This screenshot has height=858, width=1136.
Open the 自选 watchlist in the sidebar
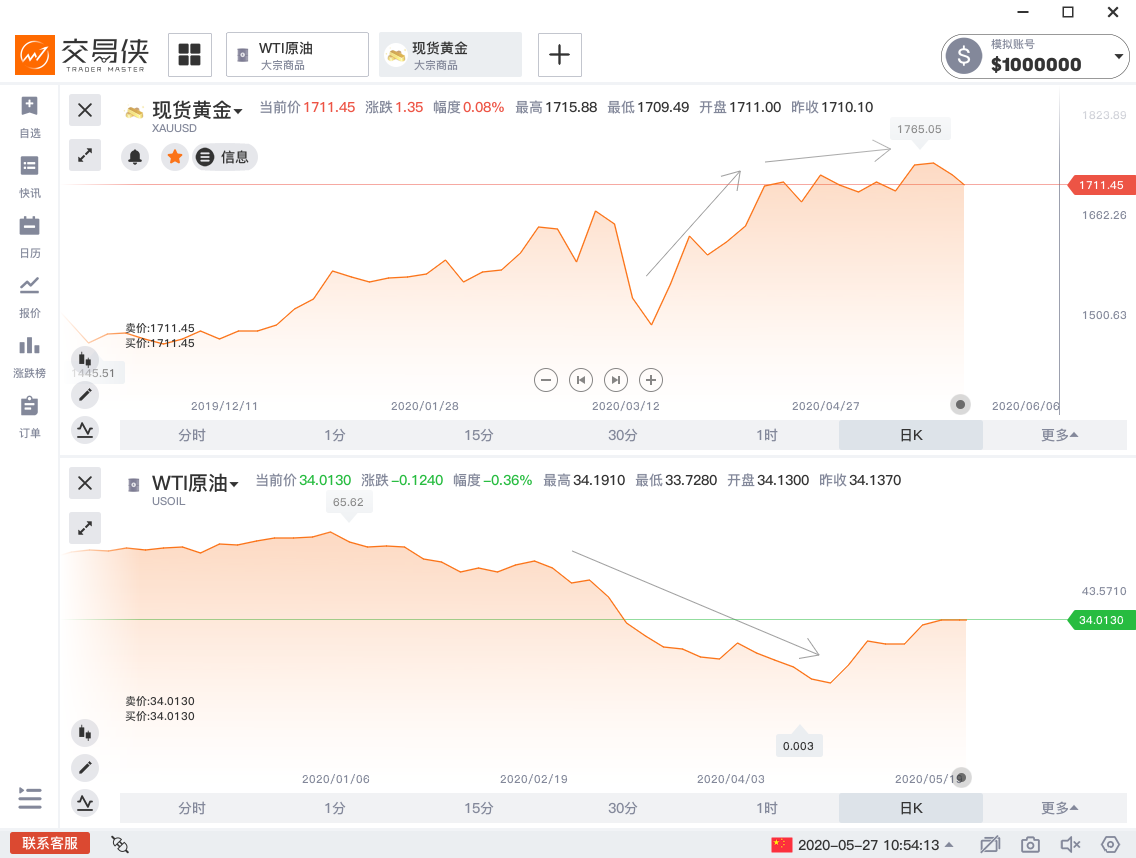[x=29, y=115]
